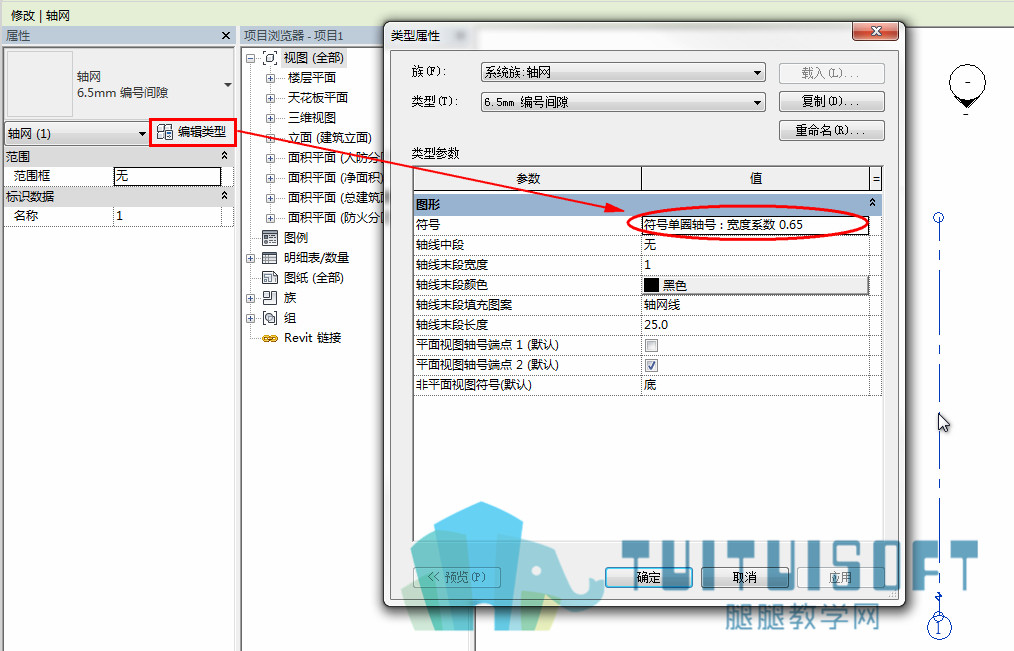The height and width of the screenshot is (651, 1014).
Task: Close the Properties (属性) panel
Action: pos(226,36)
